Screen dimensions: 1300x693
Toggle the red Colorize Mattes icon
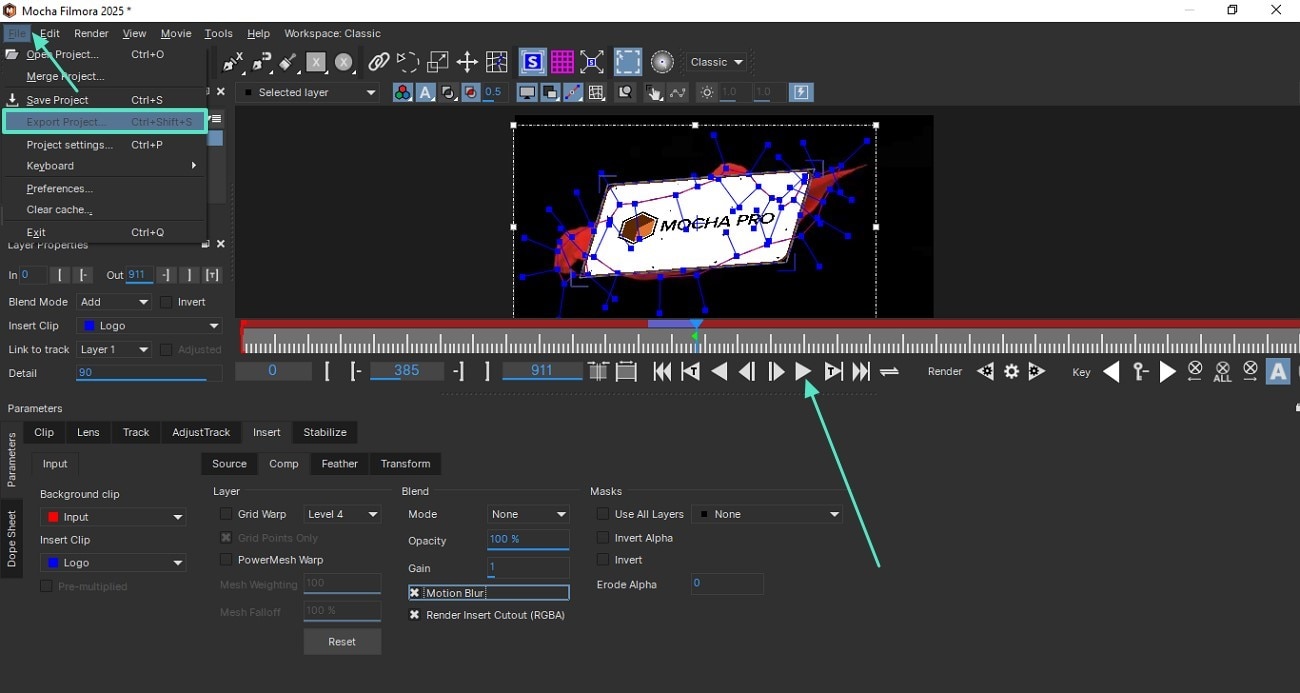pyautogui.click(x=471, y=92)
